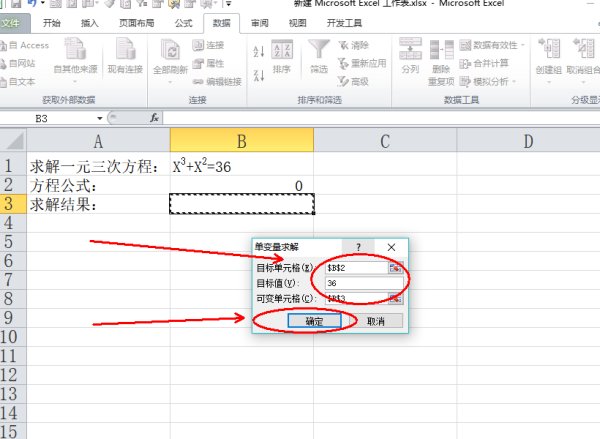Open the Sort (排序) dialog icon
600x439 pixels.
282,56
